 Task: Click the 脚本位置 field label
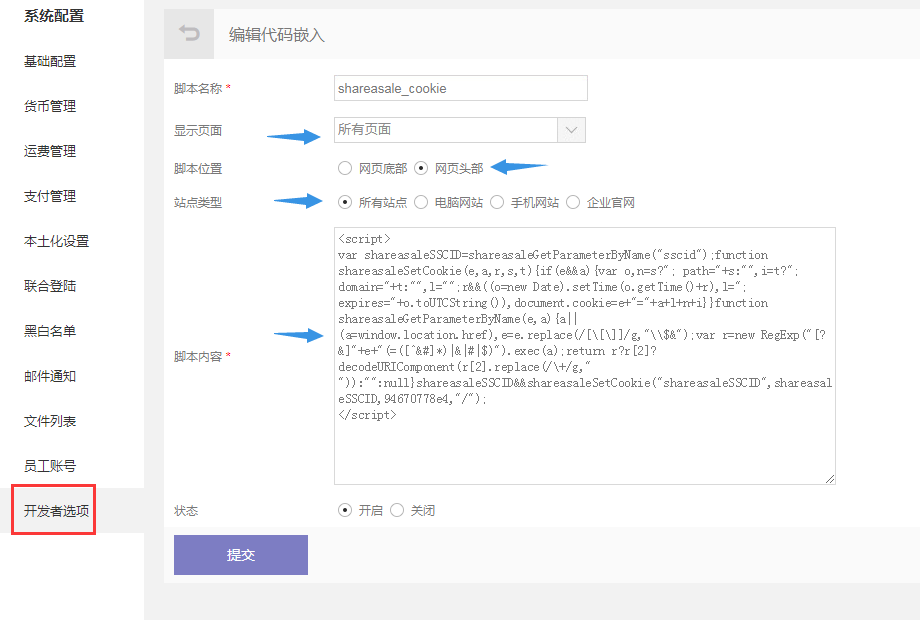pyautogui.click(x=198, y=169)
